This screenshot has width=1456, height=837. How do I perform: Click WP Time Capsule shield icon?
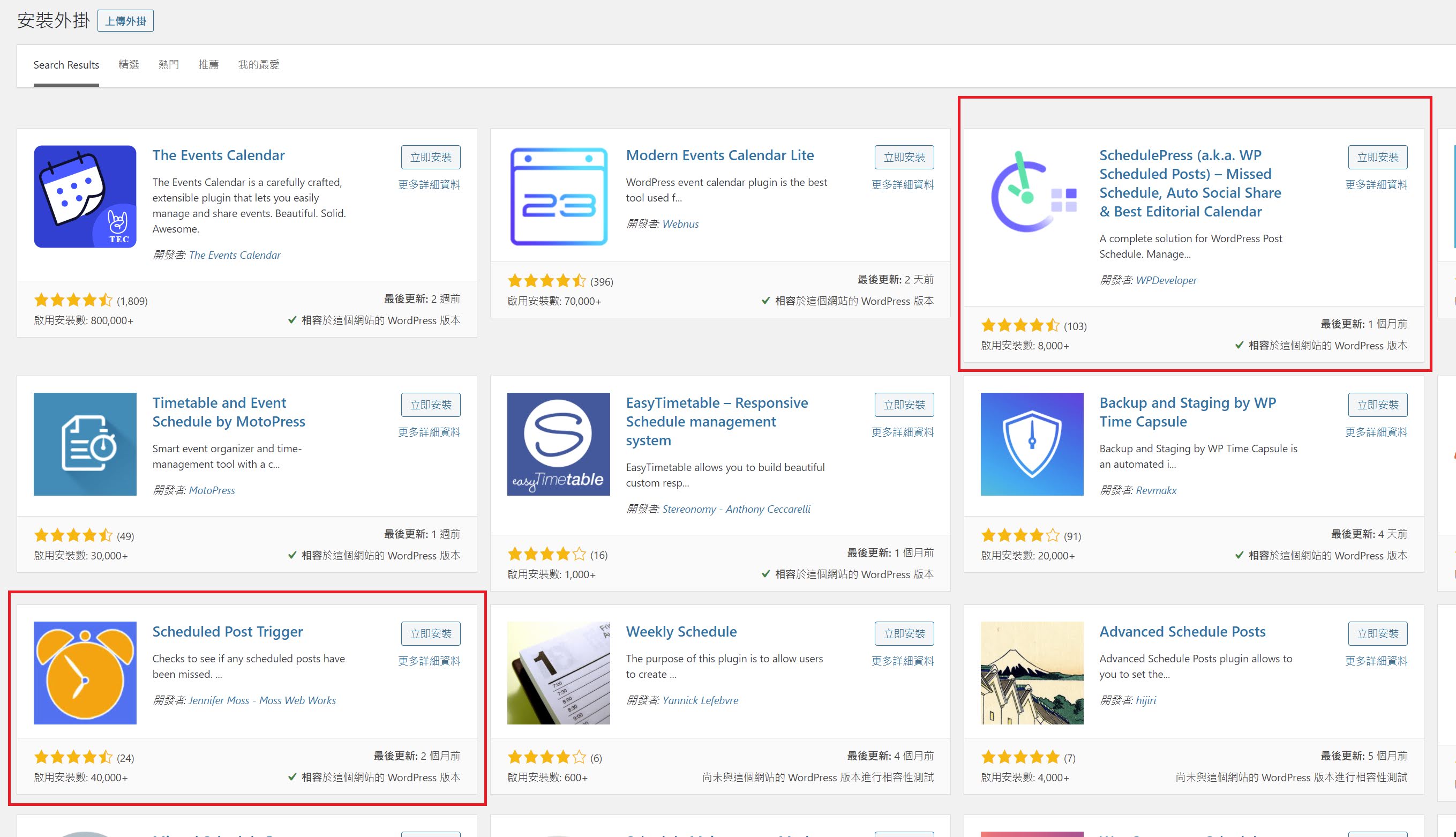point(1032,444)
